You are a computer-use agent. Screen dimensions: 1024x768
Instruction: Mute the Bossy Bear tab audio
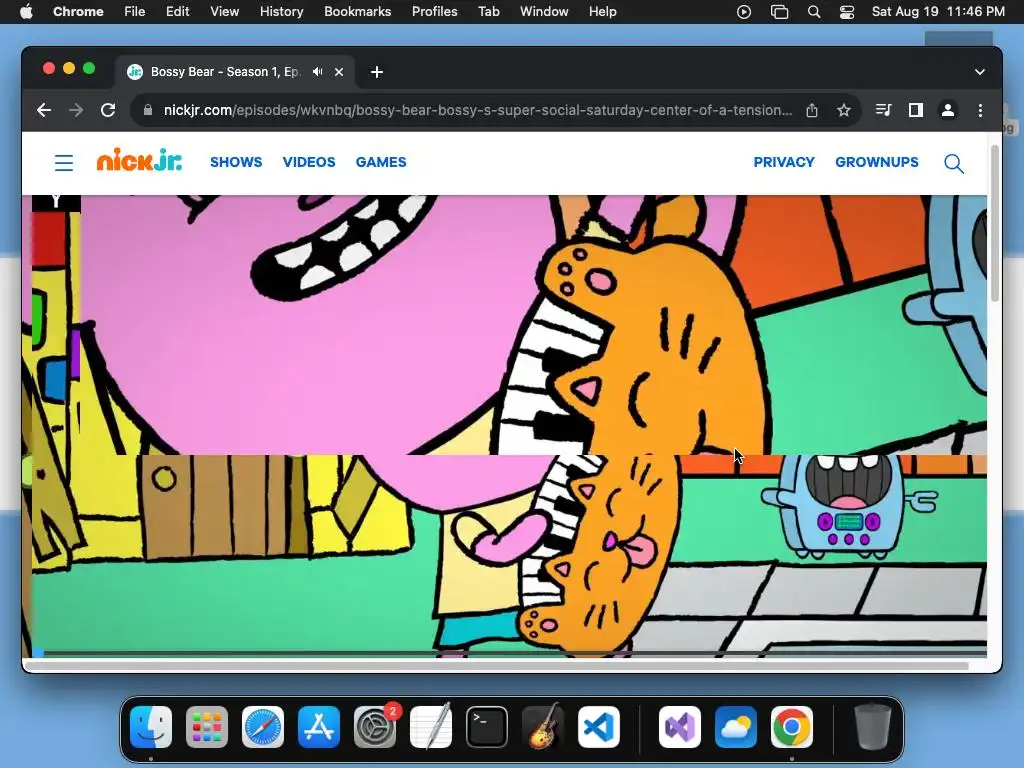(317, 72)
